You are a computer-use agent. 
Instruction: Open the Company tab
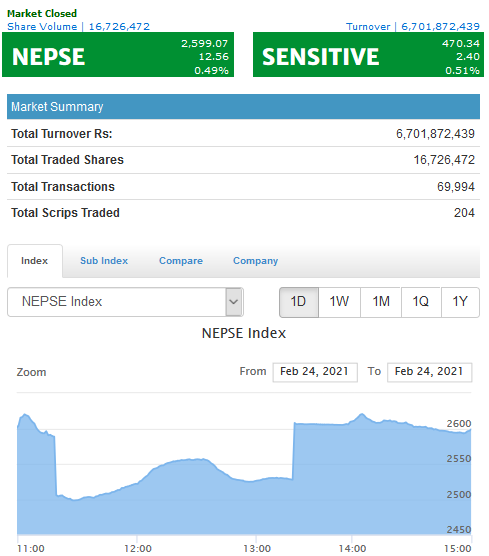click(255, 261)
